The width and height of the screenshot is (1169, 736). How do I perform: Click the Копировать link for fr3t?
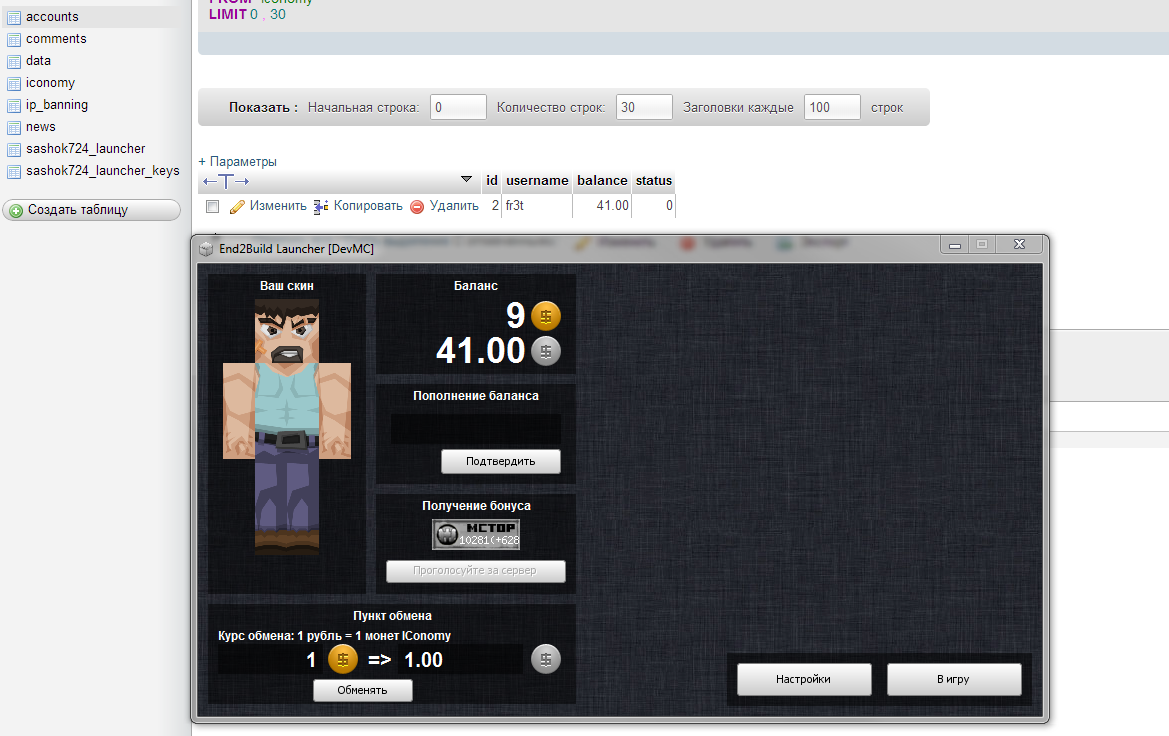coord(368,206)
